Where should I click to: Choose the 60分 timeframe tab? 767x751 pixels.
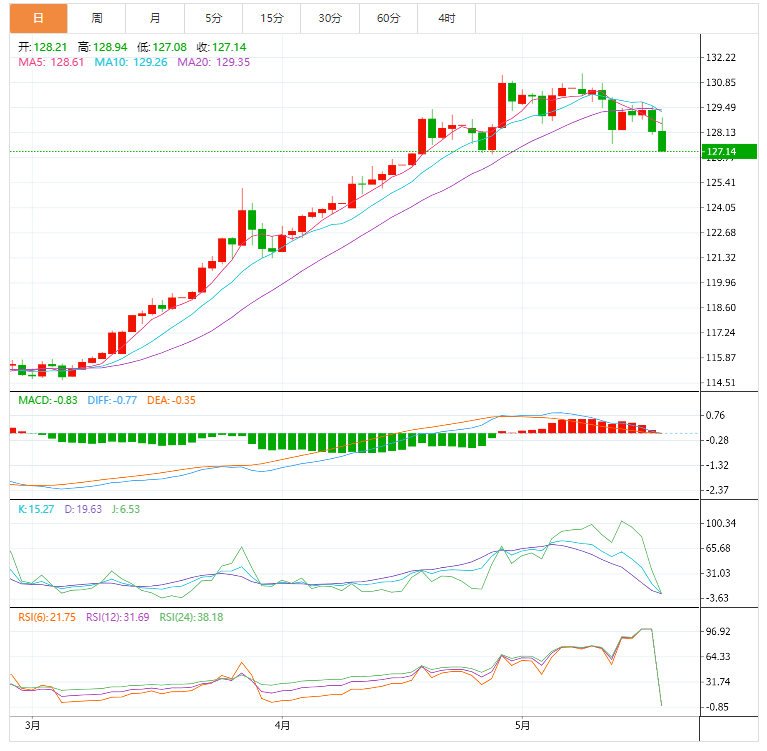click(388, 18)
